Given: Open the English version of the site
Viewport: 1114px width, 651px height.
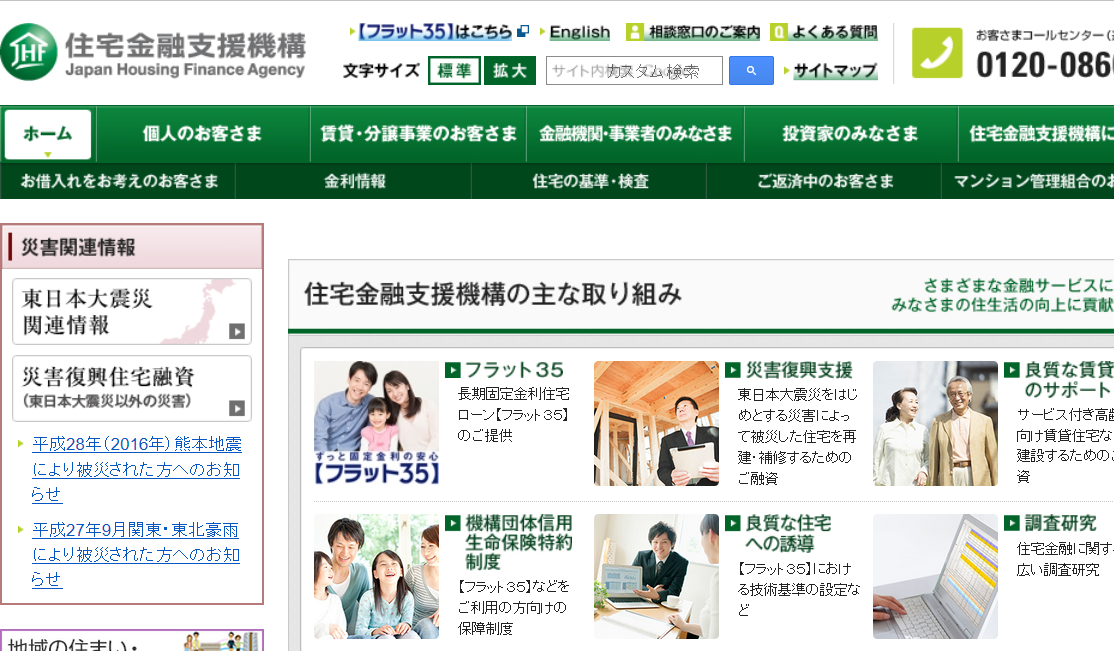Looking at the screenshot, I should (579, 31).
